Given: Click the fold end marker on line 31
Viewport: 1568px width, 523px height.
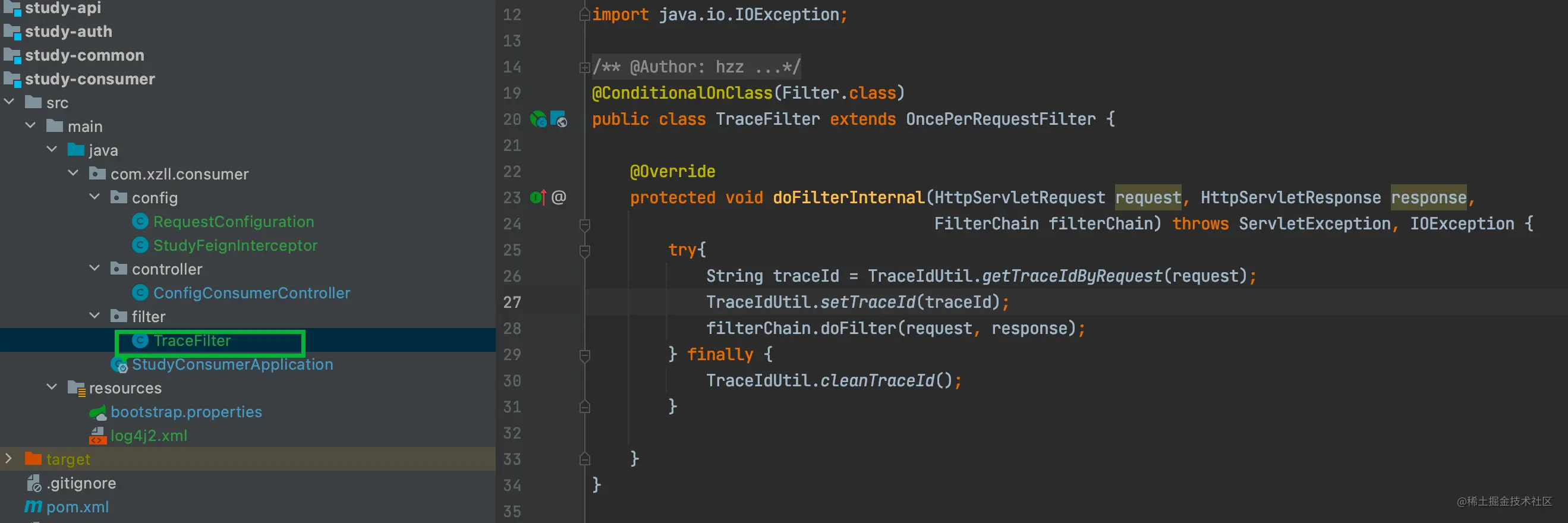Looking at the screenshot, I should click(x=584, y=407).
